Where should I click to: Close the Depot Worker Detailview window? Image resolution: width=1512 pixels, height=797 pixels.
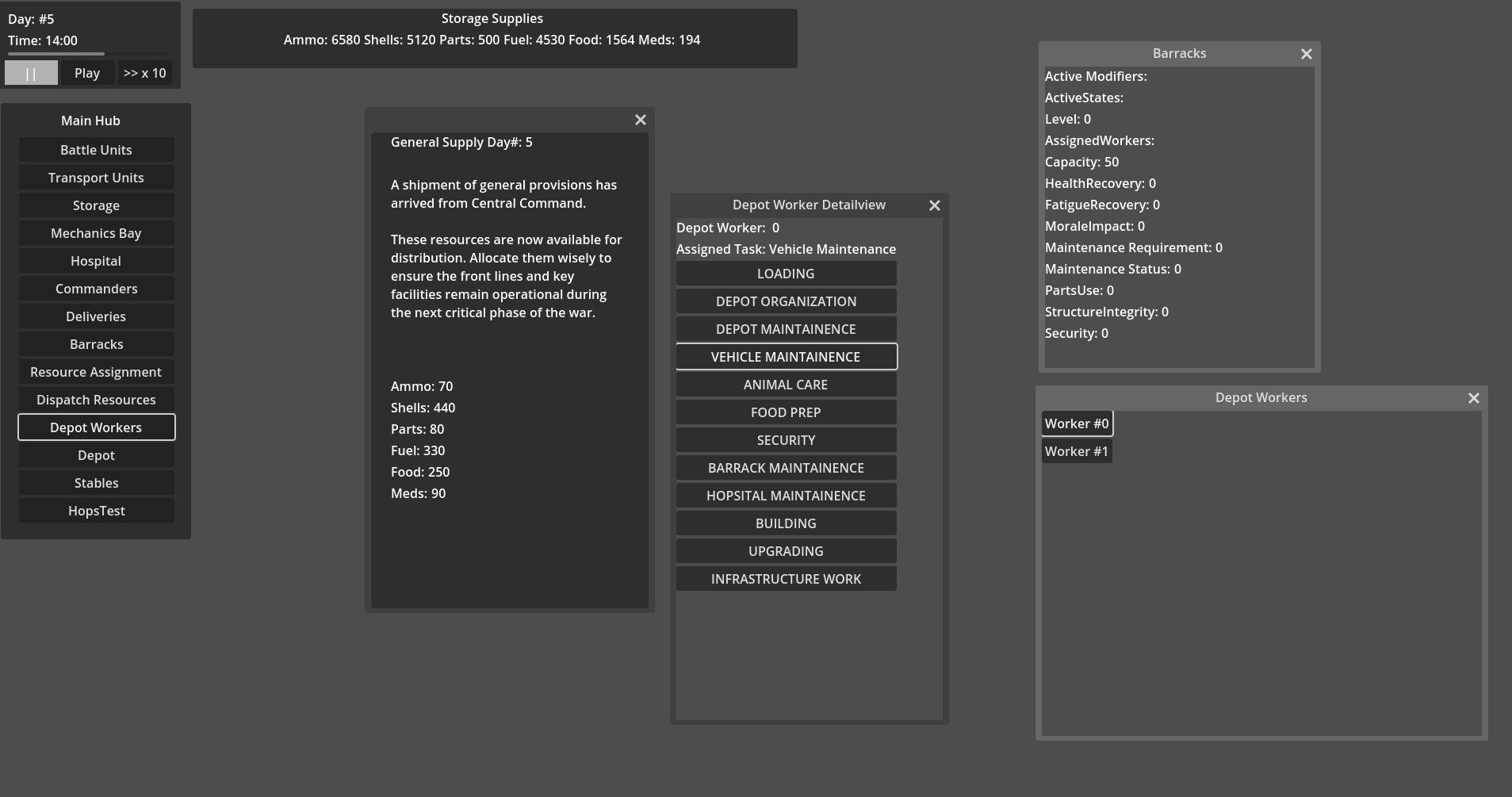tap(935, 205)
